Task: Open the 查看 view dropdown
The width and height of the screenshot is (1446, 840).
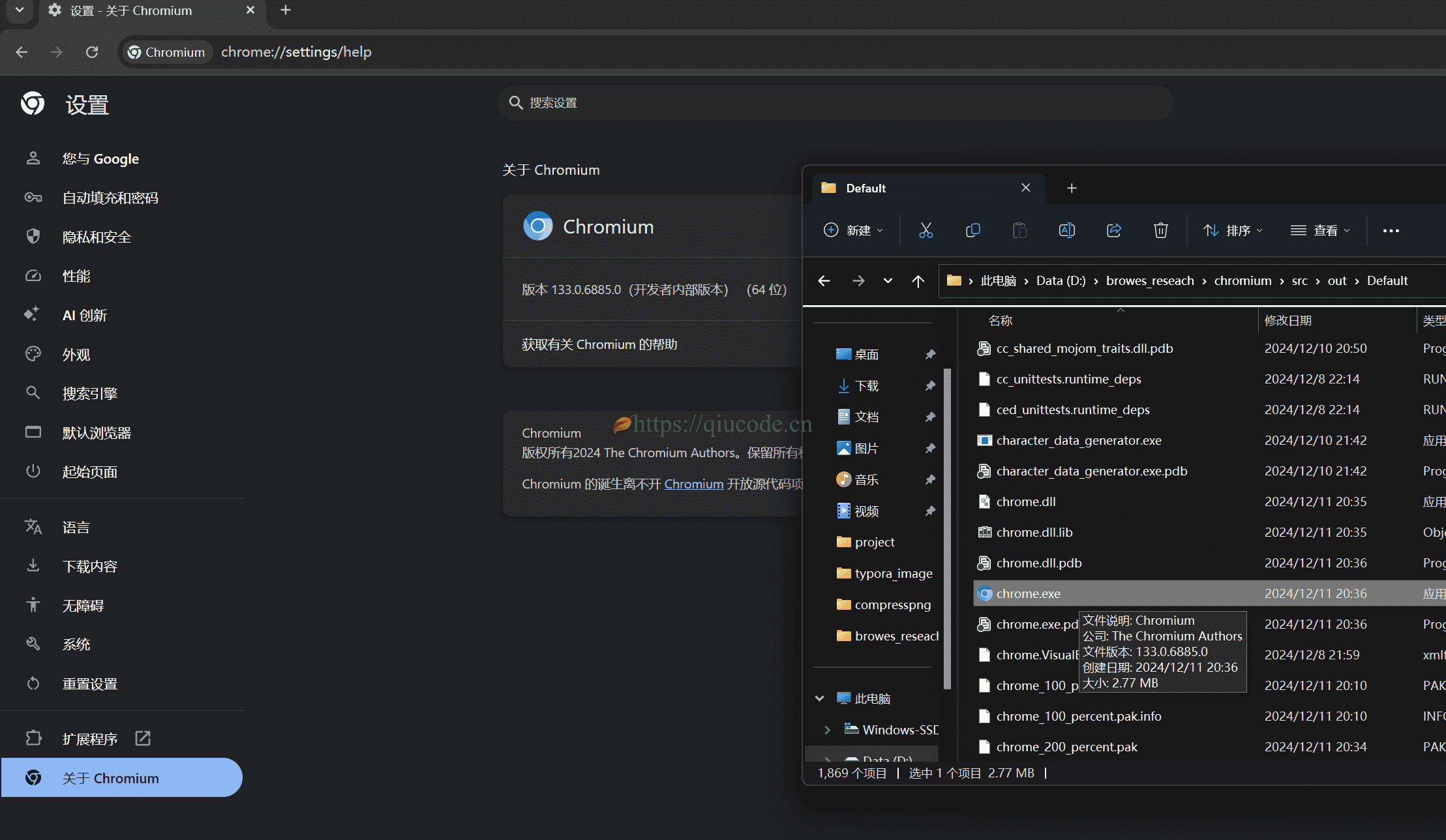Action: (1321, 230)
